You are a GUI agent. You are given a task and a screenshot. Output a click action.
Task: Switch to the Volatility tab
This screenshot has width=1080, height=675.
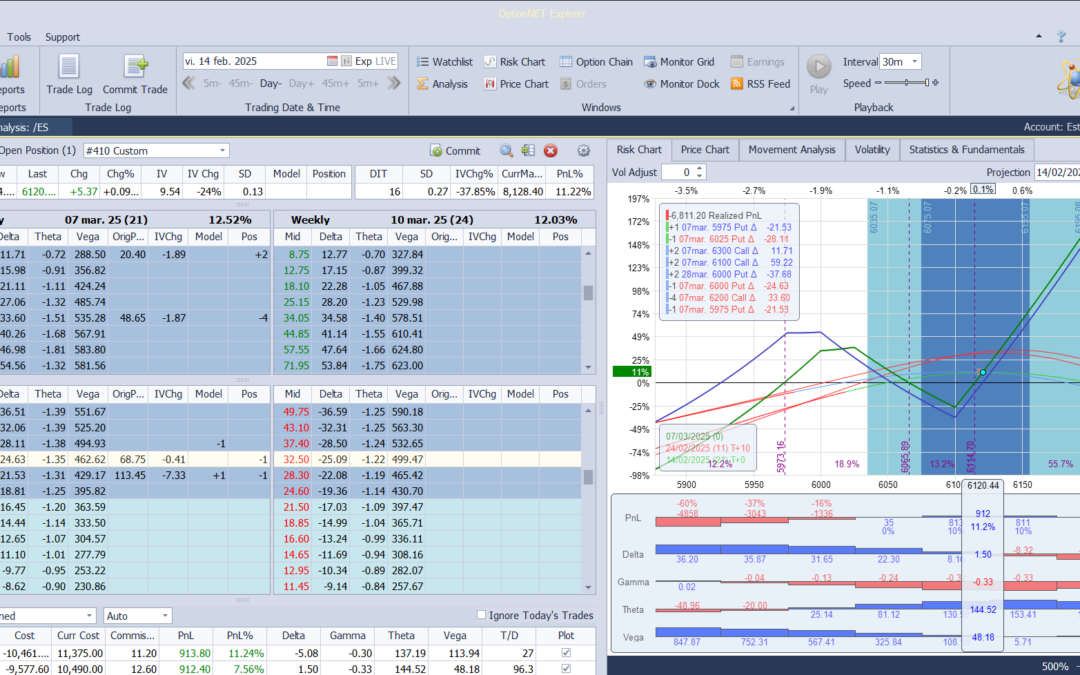click(872, 150)
